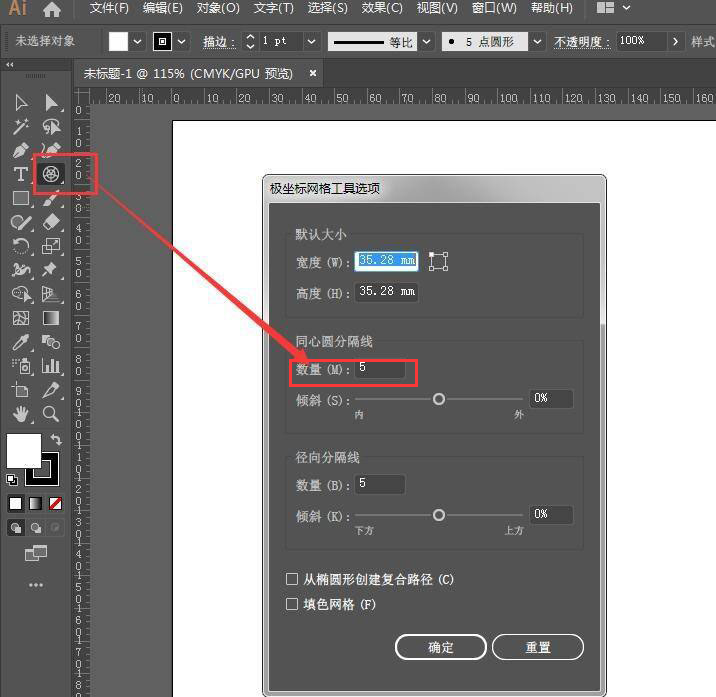
Task: Enable create compound path from ellipses
Action: pyautogui.click(x=292, y=579)
